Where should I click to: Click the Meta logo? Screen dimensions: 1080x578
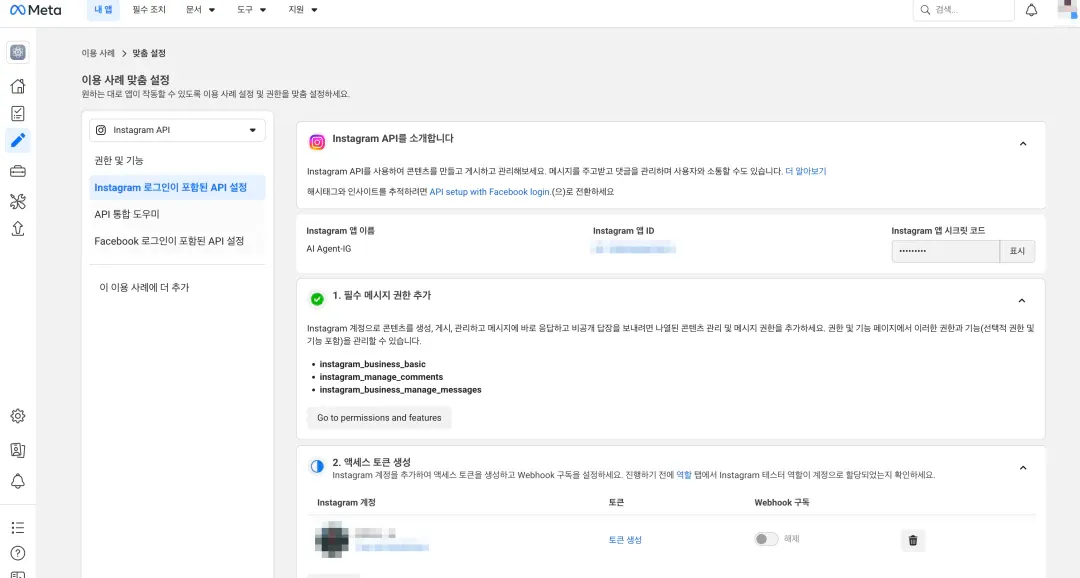tap(35, 10)
